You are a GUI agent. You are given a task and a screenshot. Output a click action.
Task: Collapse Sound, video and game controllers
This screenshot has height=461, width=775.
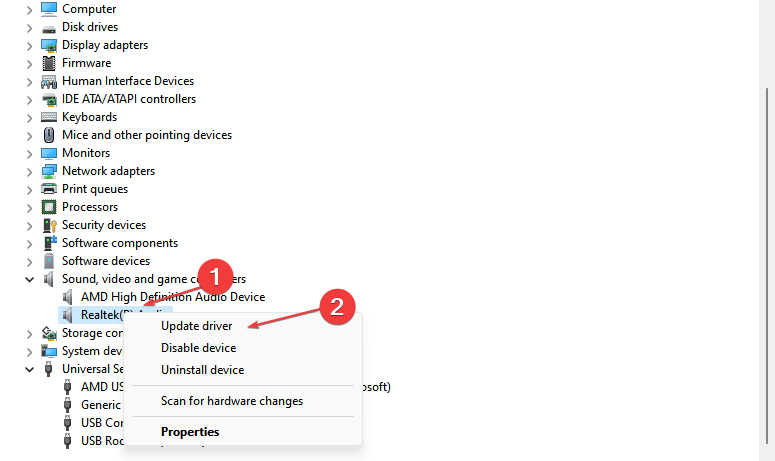pyautogui.click(x=29, y=279)
